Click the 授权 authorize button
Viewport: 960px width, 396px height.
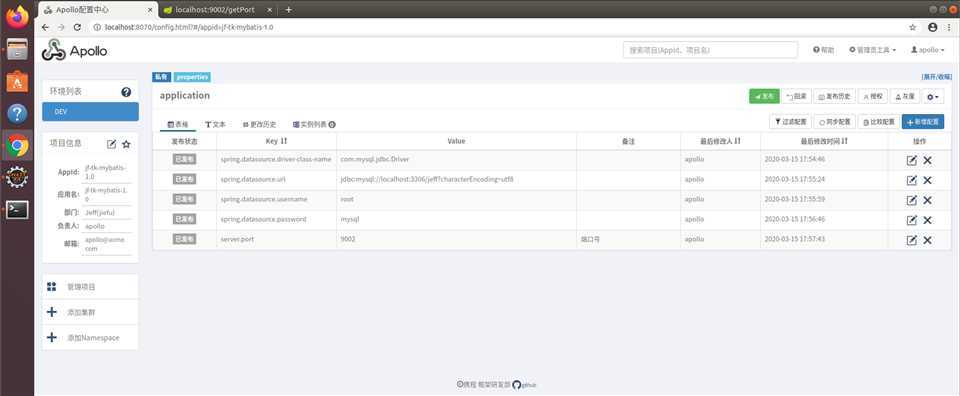pos(873,96)
